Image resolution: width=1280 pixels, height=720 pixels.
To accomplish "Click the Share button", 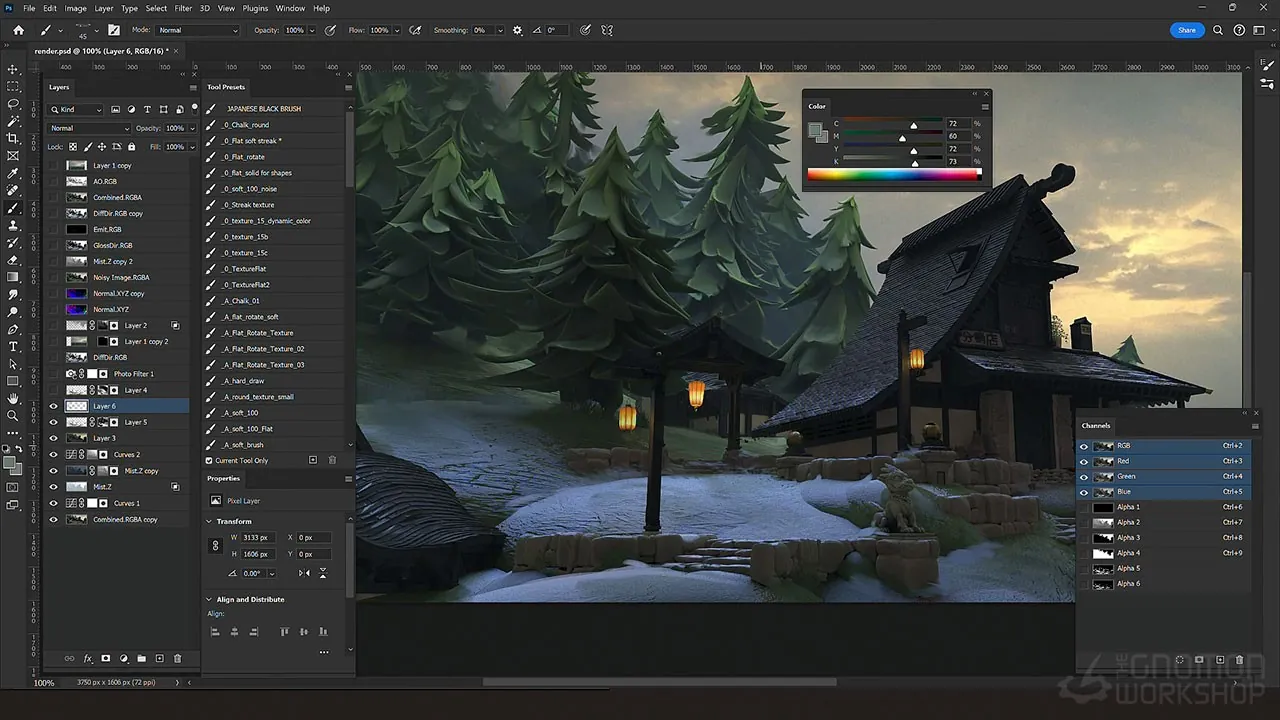I will tap(1186, 30).
